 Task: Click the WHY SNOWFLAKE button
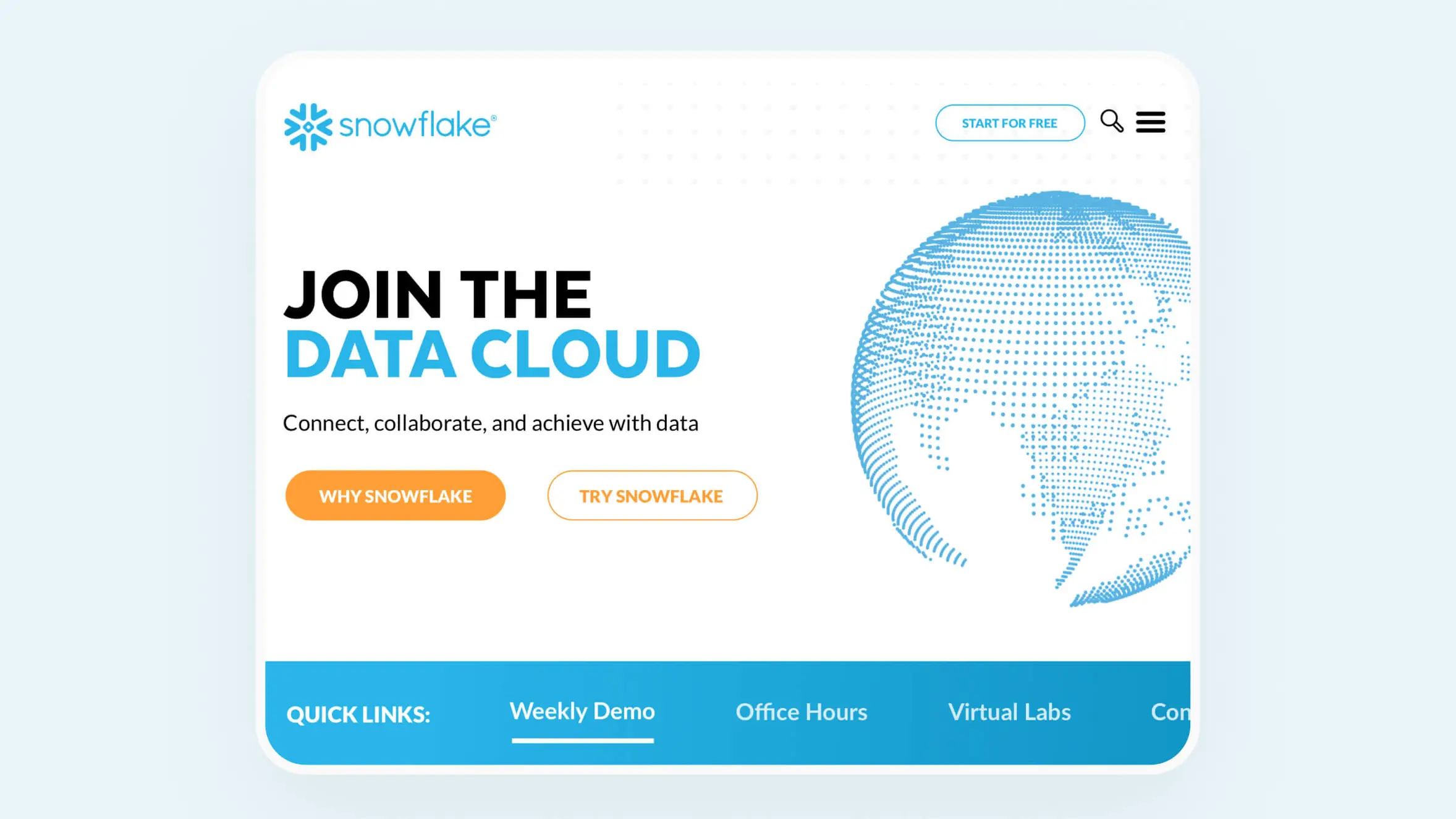tap(395, 495)
